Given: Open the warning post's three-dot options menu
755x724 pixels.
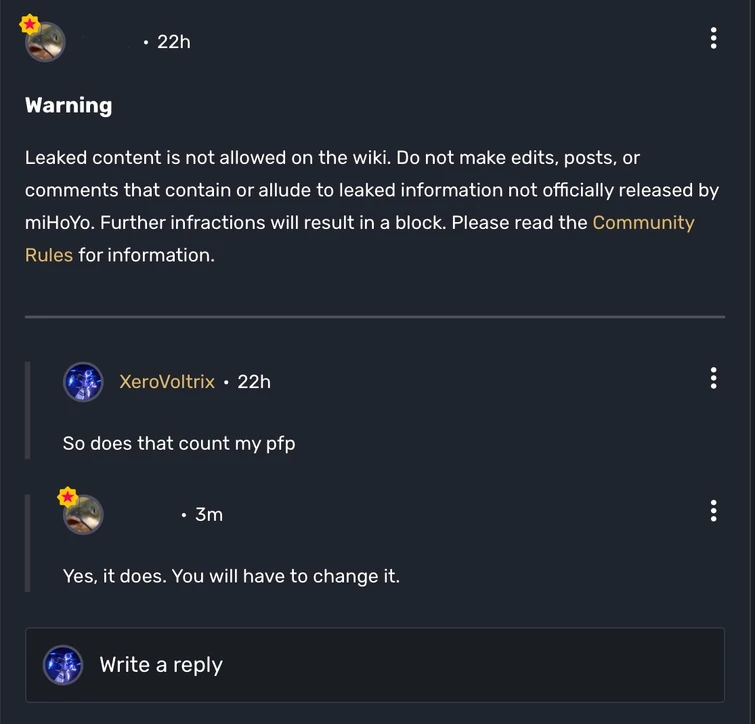Looking at the screenshot, I should [x=713, y=39].
